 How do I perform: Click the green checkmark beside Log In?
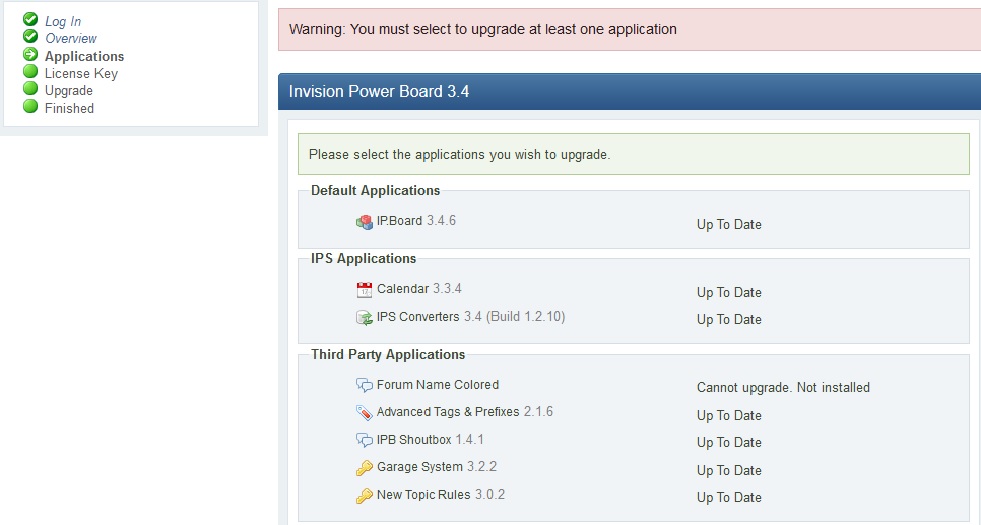30,20
